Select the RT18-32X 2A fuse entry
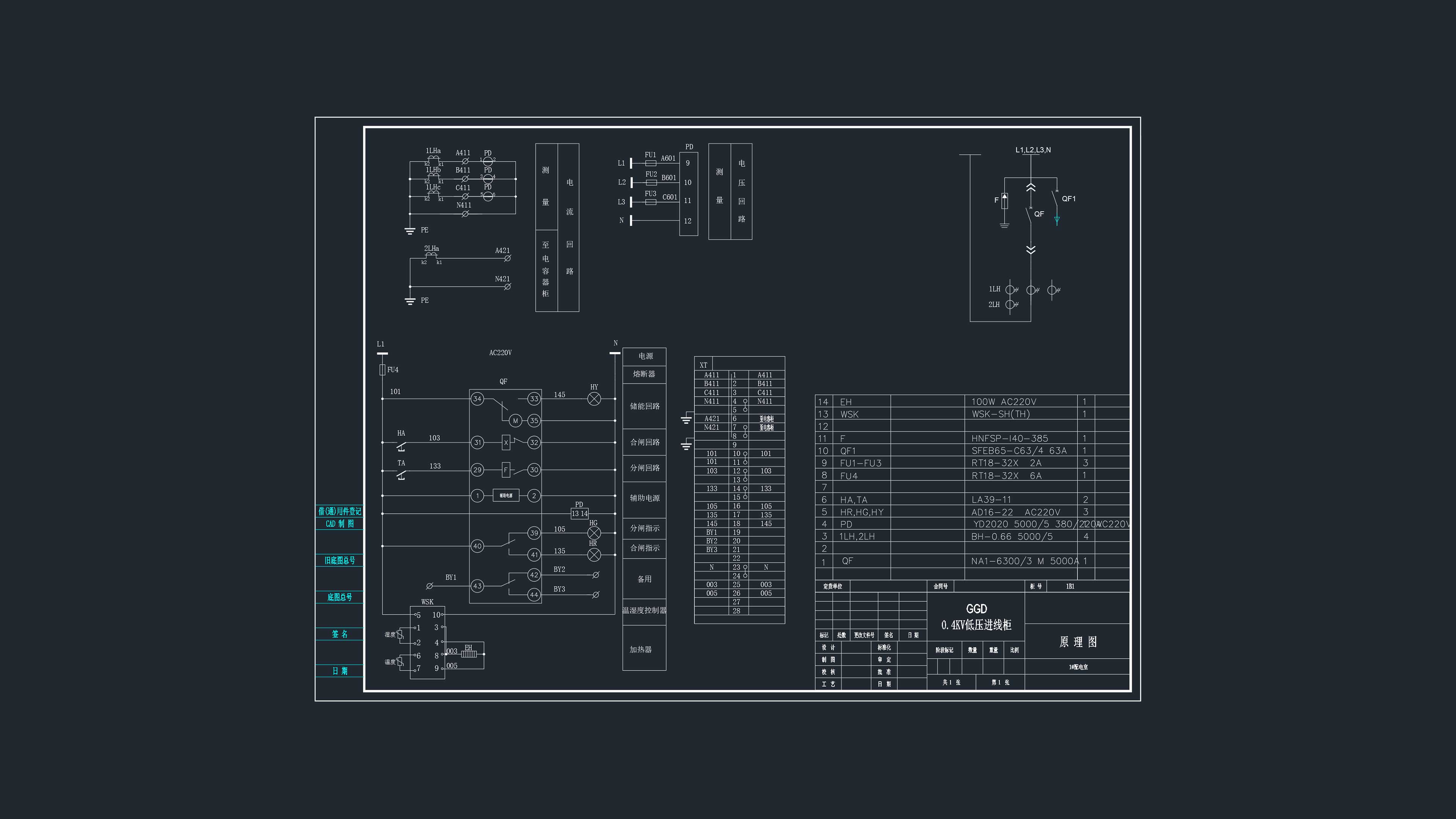1456x819 pixels. 1006,463
